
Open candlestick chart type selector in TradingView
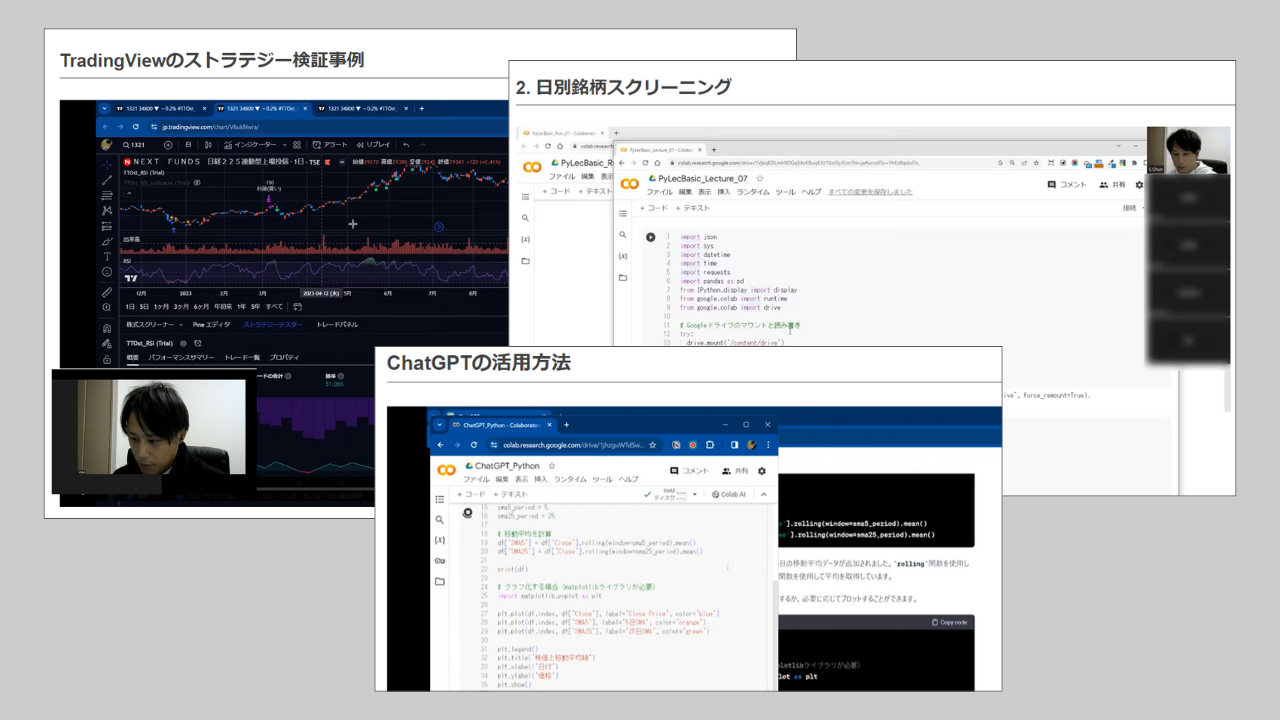point(208,145)
